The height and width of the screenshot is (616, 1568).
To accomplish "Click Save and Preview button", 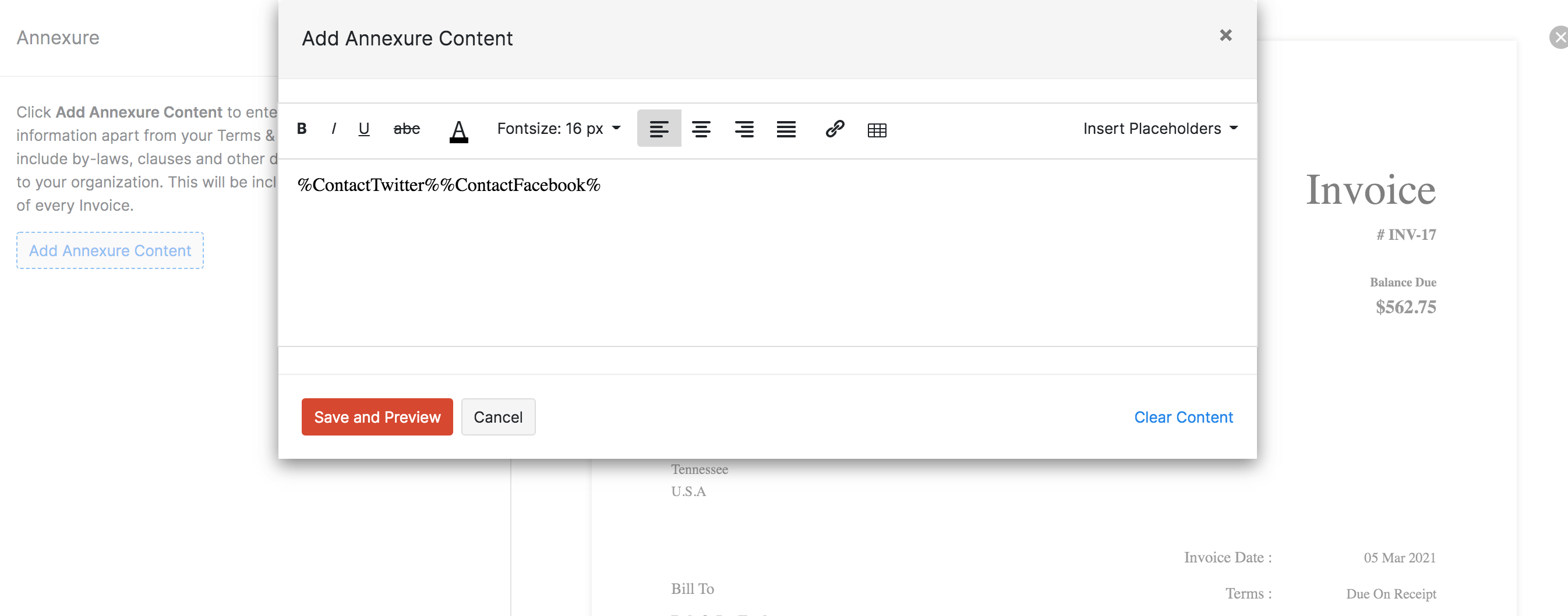I will pos(377,417).
